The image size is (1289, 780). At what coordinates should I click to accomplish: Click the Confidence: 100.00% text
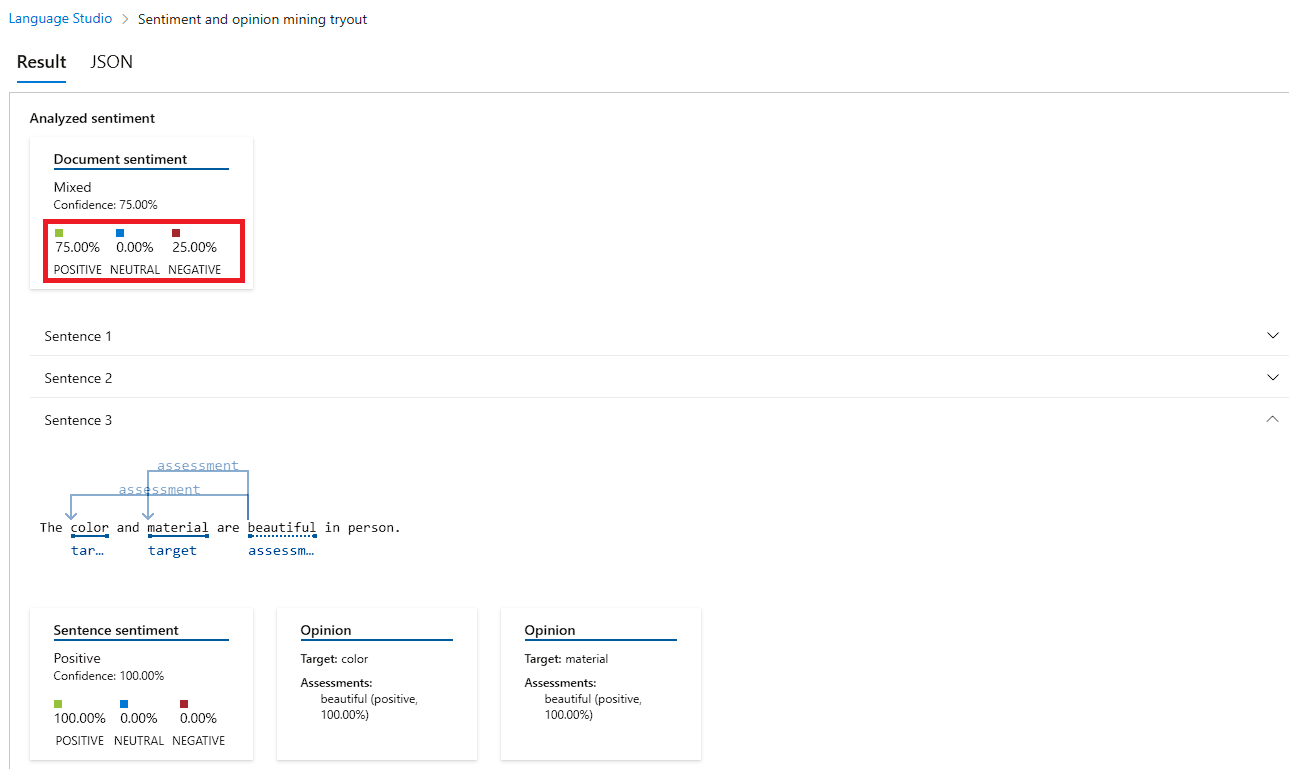[x=109, y=676]
